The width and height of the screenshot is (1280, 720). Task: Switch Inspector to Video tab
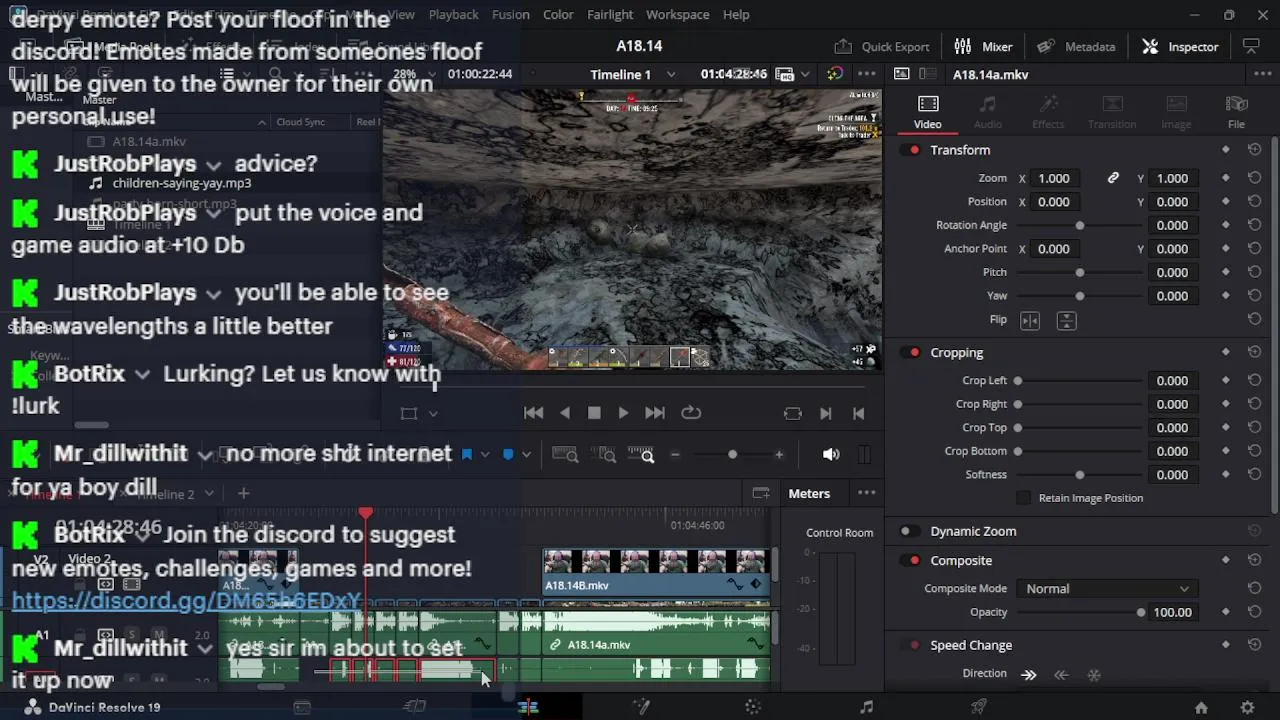pos(927,111)
